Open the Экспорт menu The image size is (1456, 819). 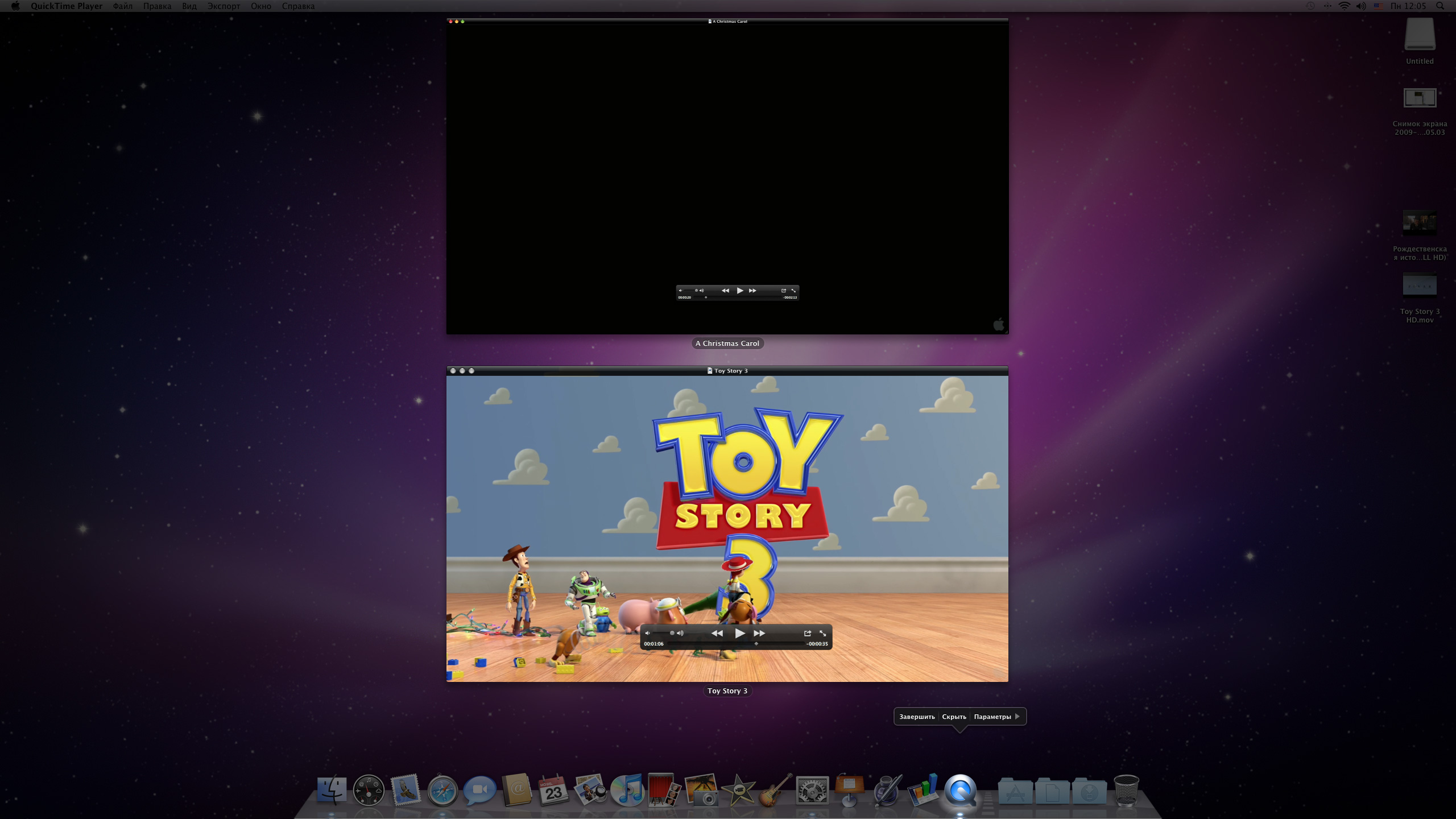pos(224,6)
